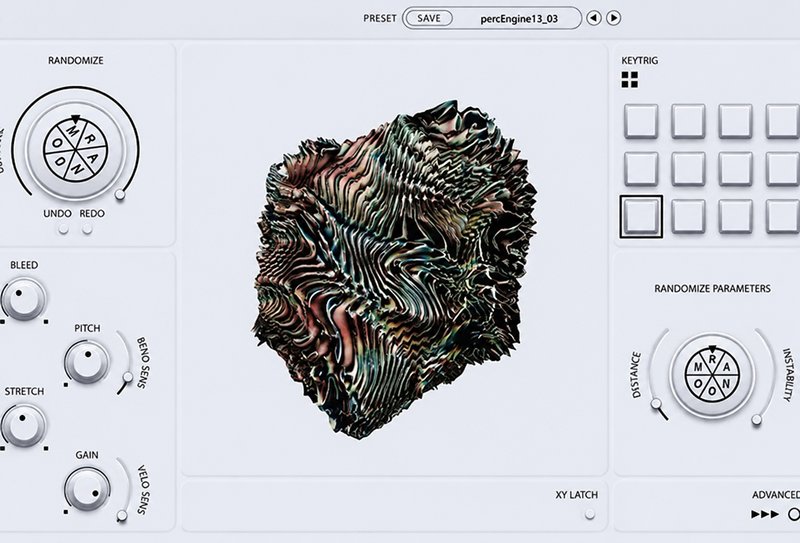Click the REDO button under Randomize
800x543 pixels.
click(88, 229)
